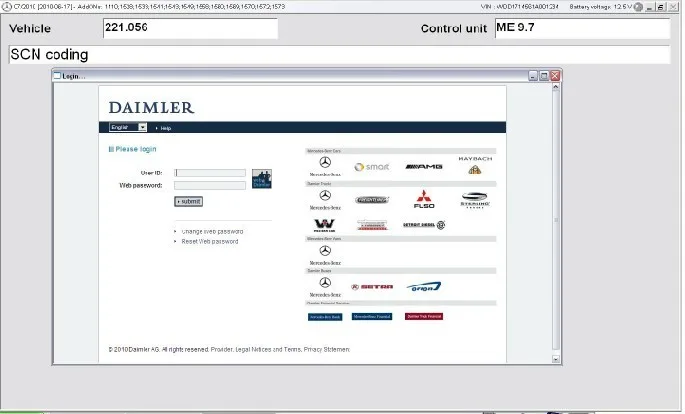Screen dimensions: 685x414
Task: Open the Privacy Statement footer link
Action: (327, 349)
